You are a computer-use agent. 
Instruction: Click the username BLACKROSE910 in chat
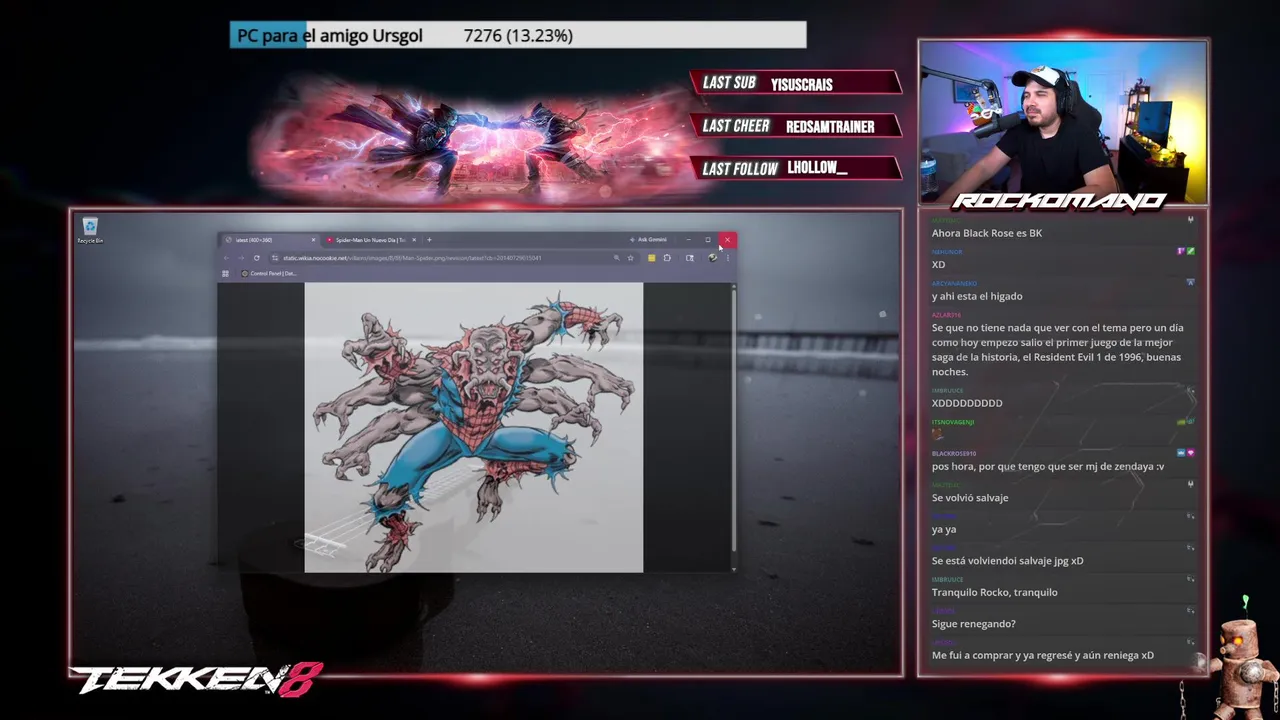[x=954, y=453]
